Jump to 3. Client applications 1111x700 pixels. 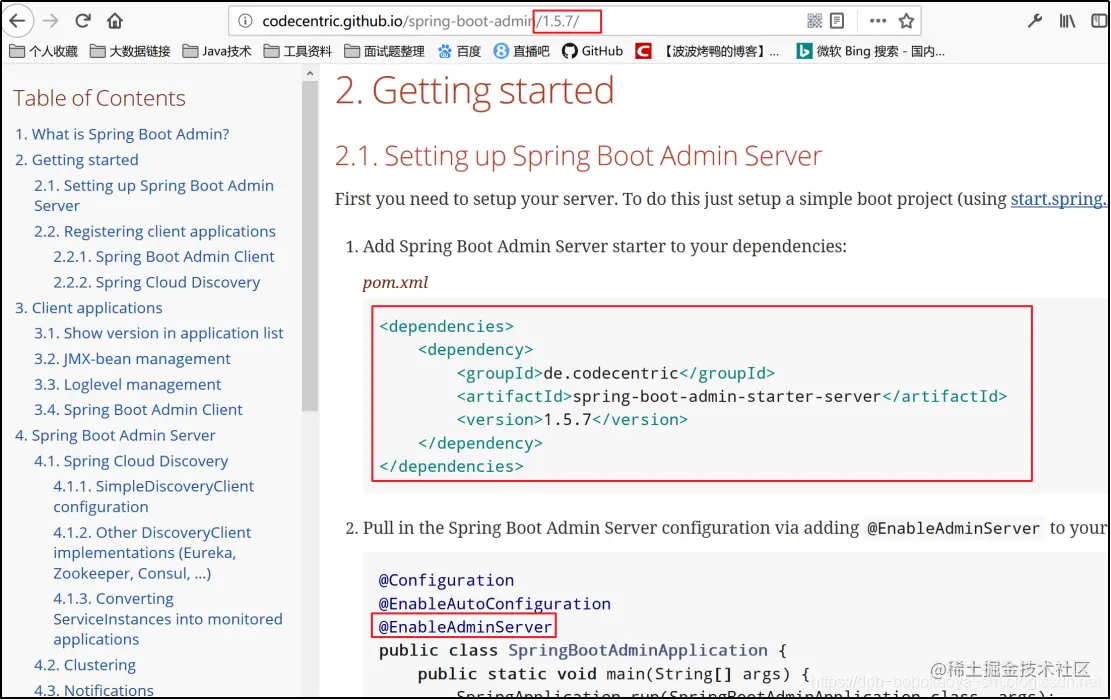coord(89,307)
